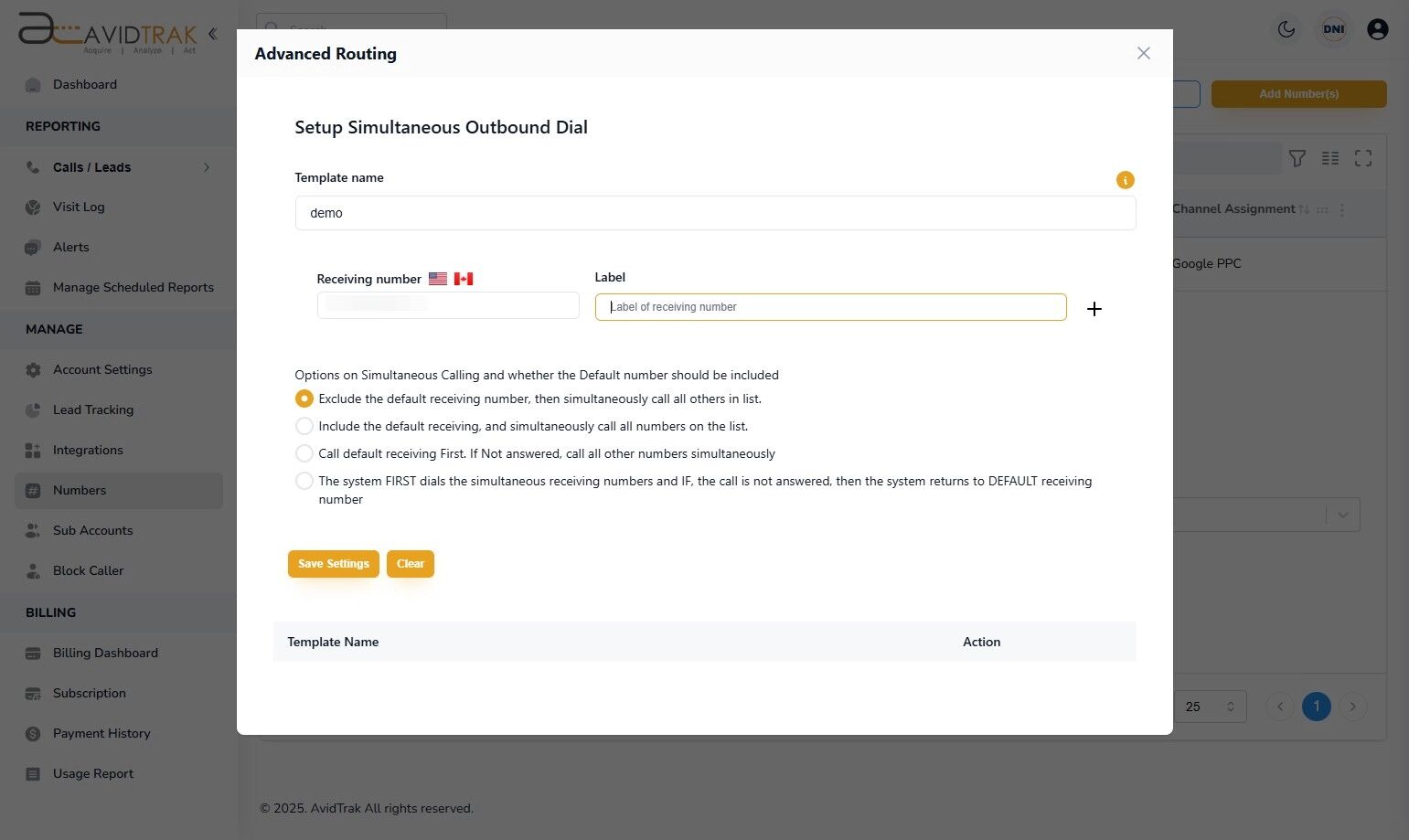Toggle dark mode with the moon icon
This screenshot has width=1409, height=840.
tap(1286, 29)
